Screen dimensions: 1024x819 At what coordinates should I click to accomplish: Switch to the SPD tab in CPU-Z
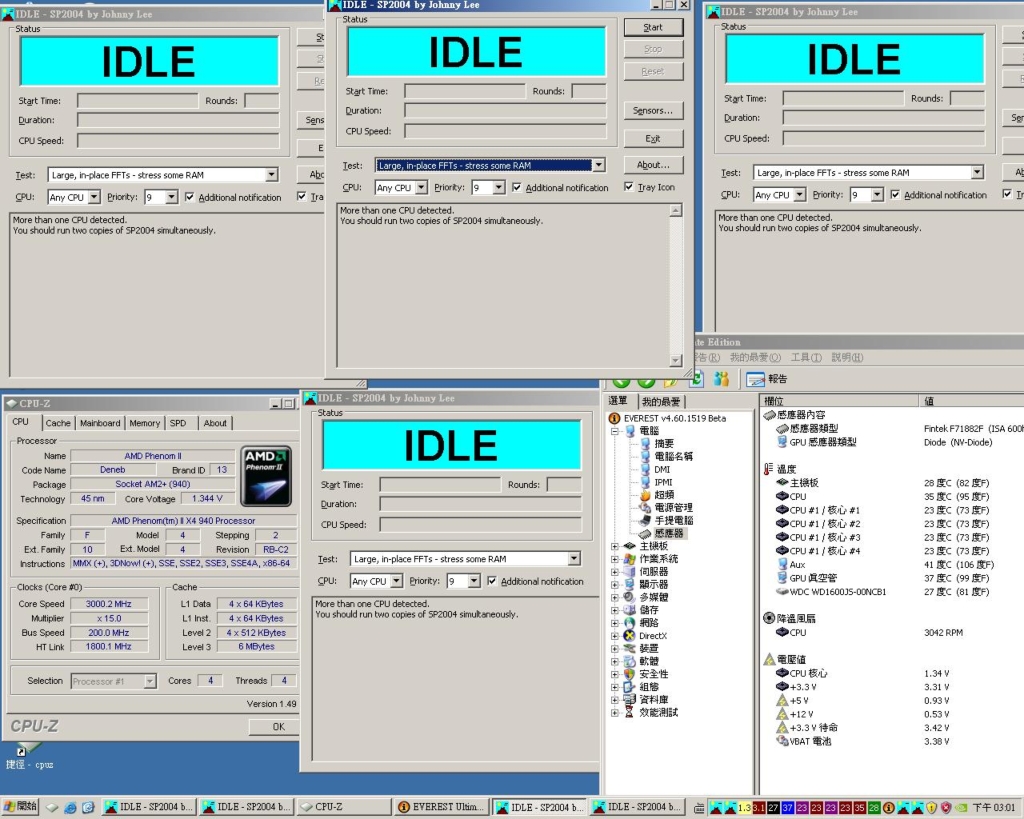click(x=178, y=423)
